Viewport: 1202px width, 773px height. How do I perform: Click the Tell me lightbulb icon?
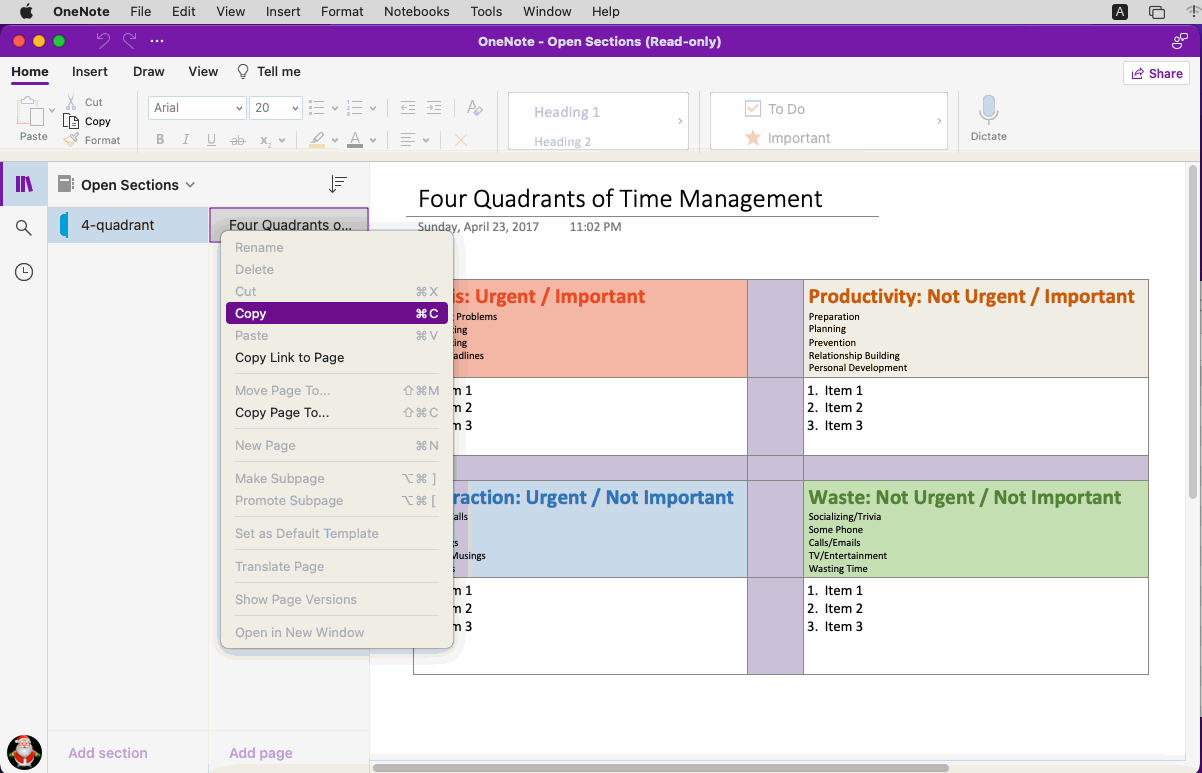(x=243, y=72)
